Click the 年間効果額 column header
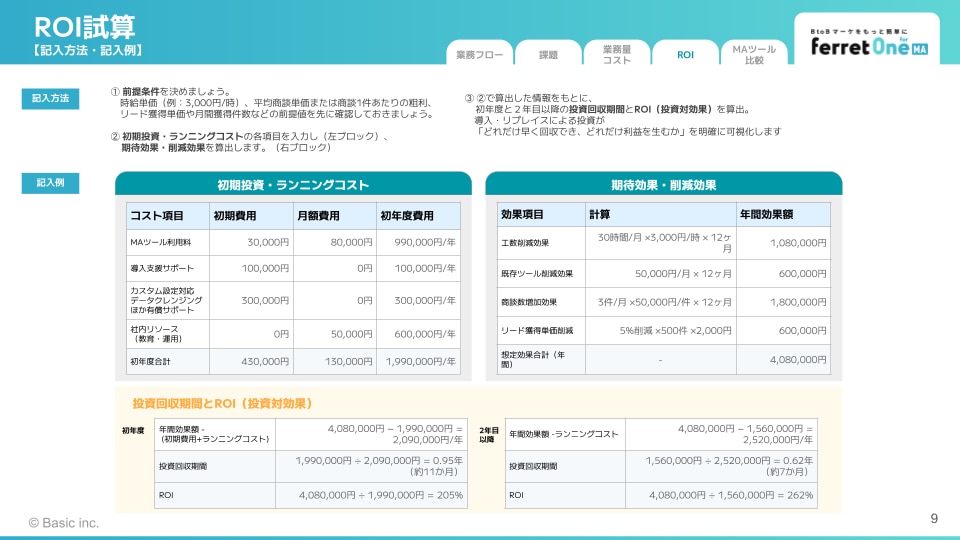960x540 pixels. coord(783,215)
